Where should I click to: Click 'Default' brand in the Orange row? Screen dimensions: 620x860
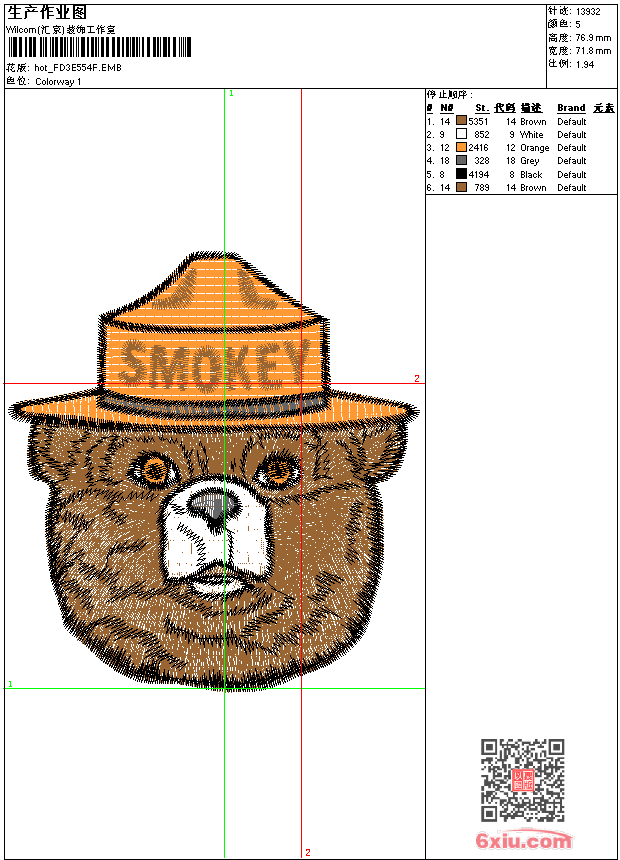[572, 148]
